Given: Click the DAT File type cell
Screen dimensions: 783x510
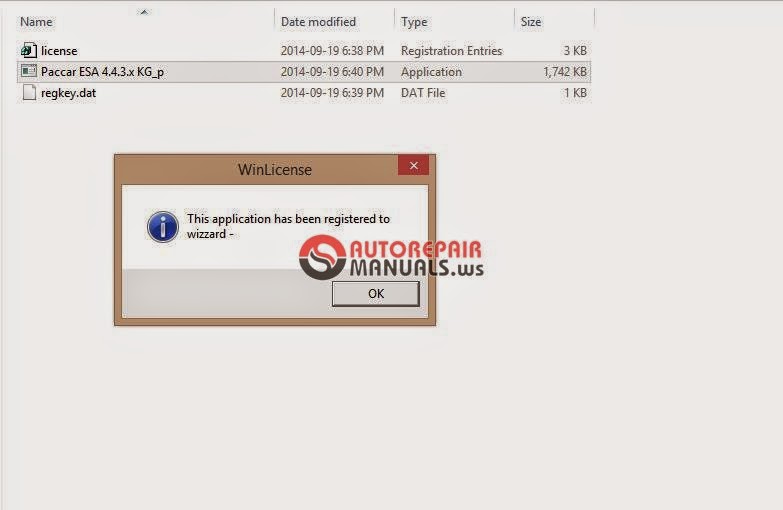Looking at the screenshot, I should pyautogui.click(x=423, y=93).
